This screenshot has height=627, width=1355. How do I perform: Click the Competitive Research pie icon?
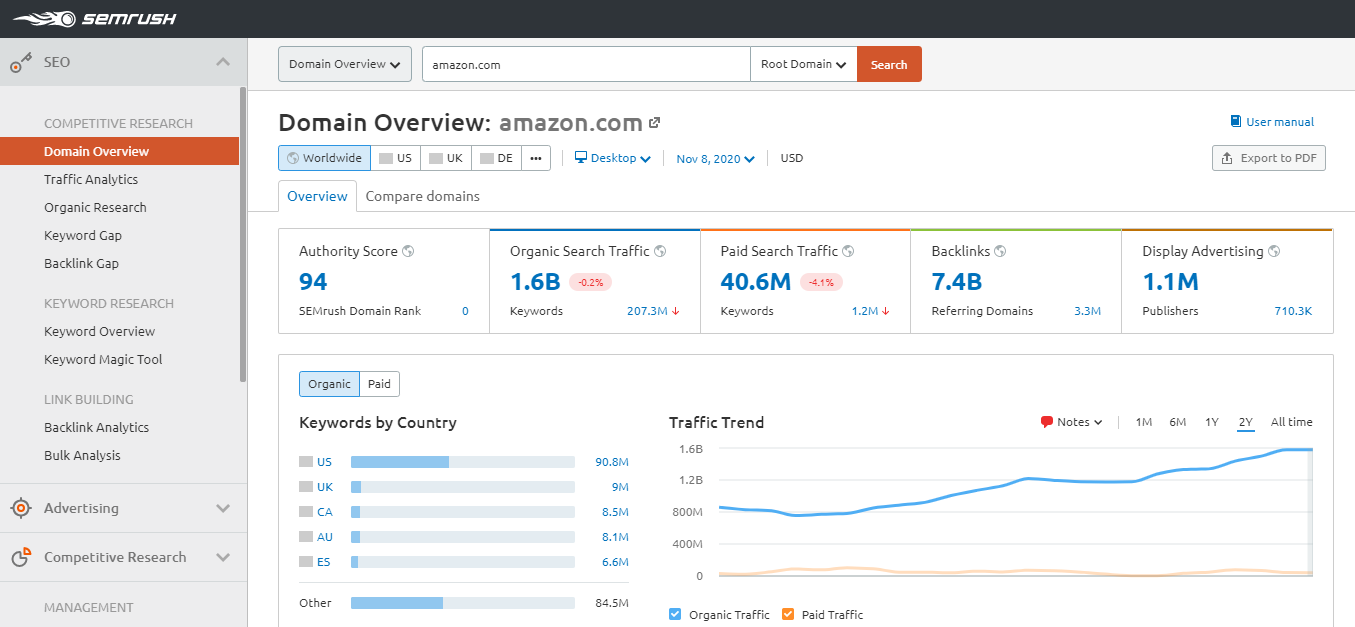point(21,557)
